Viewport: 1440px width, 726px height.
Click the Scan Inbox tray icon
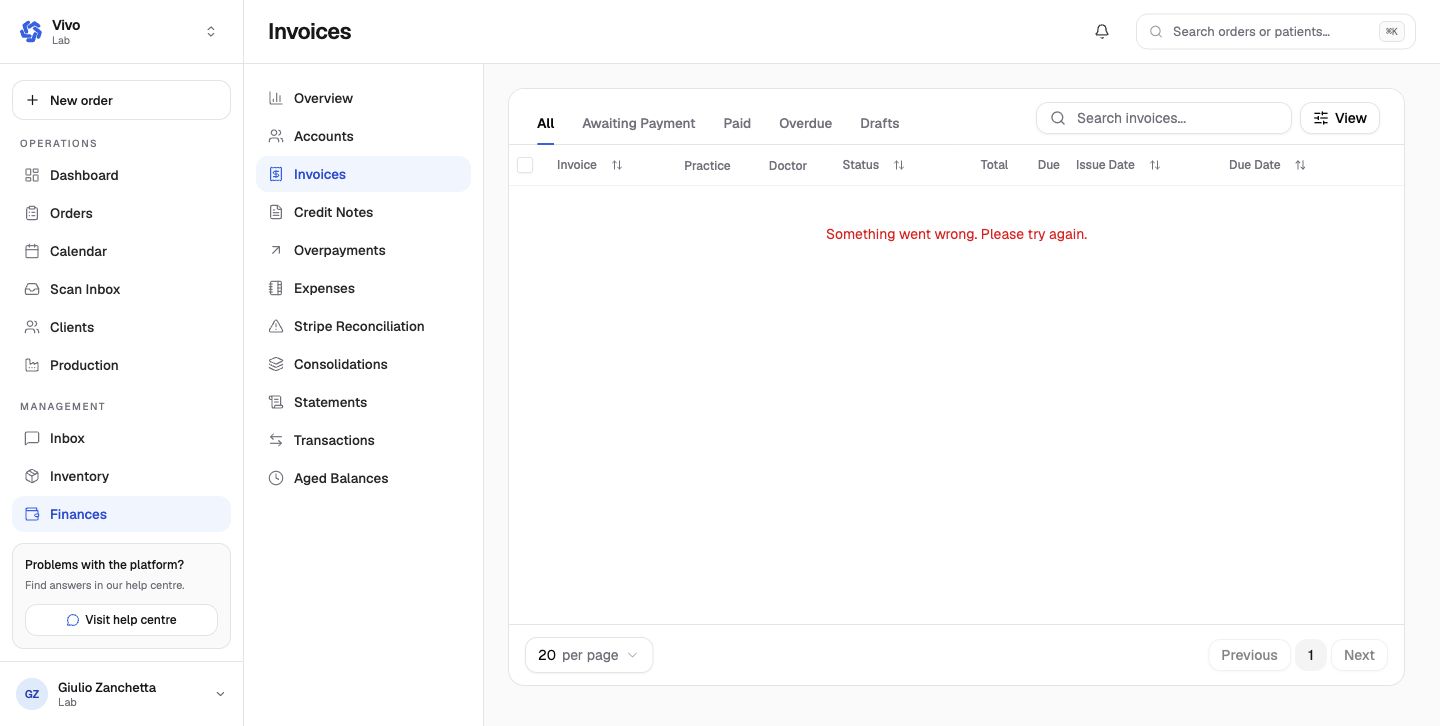pyautogui.click(x=32, y=289)
